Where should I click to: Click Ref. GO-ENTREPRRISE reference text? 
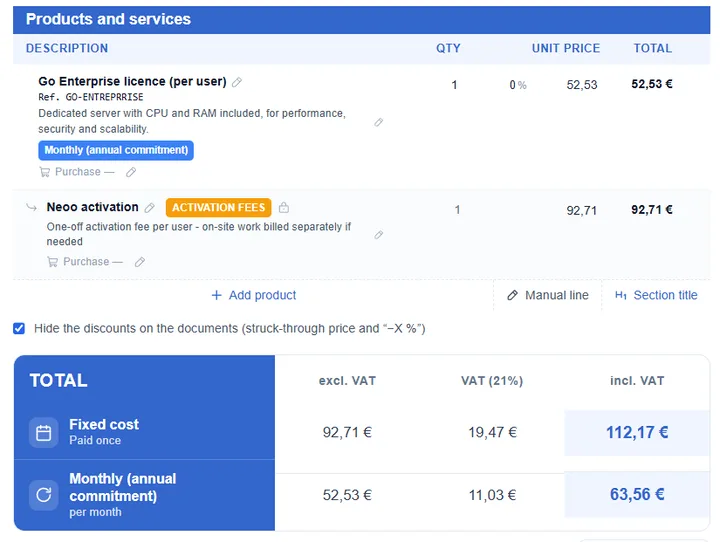[91, 97]
